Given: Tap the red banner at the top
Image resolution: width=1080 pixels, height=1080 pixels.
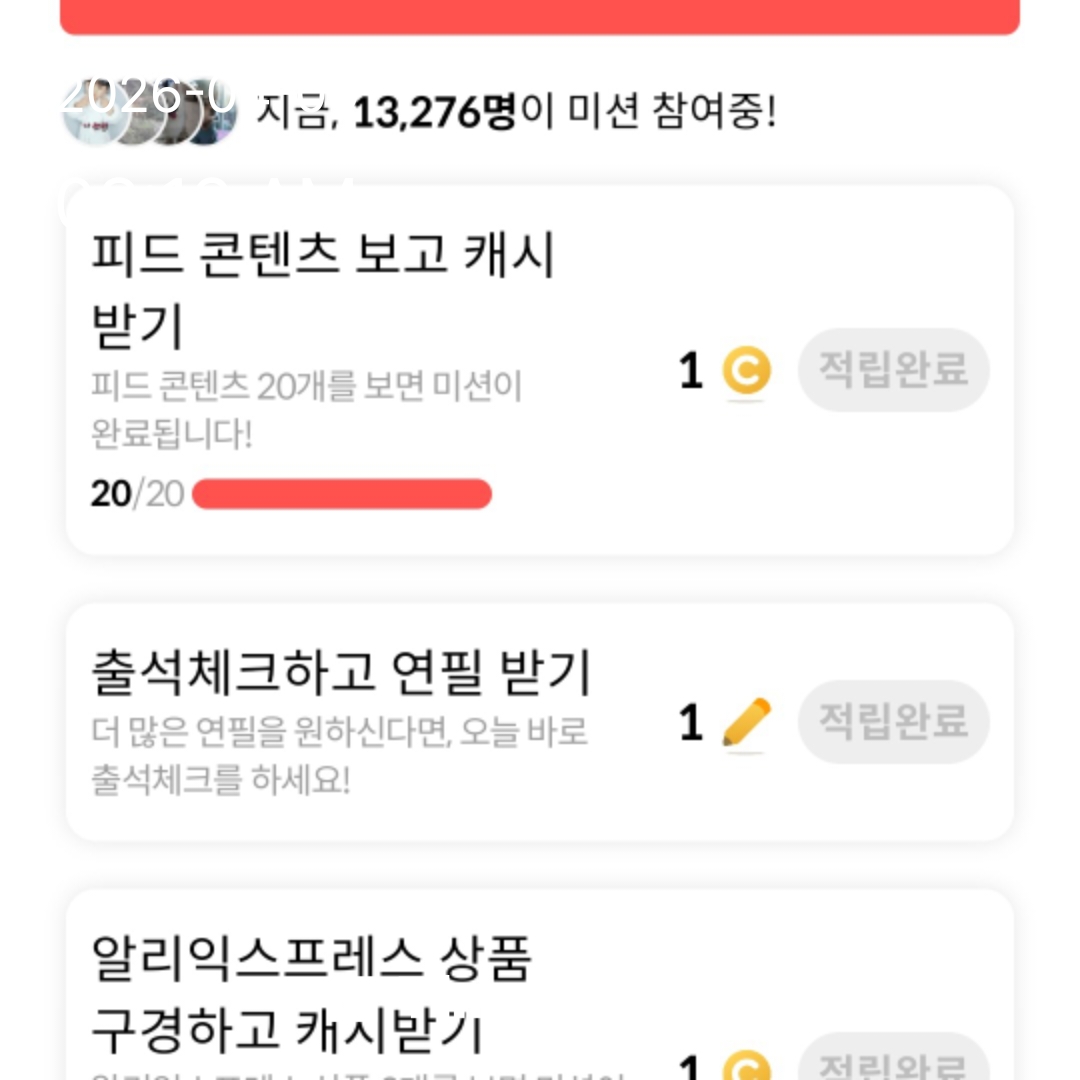Looking at the screenshot, I should coord(540,17).
